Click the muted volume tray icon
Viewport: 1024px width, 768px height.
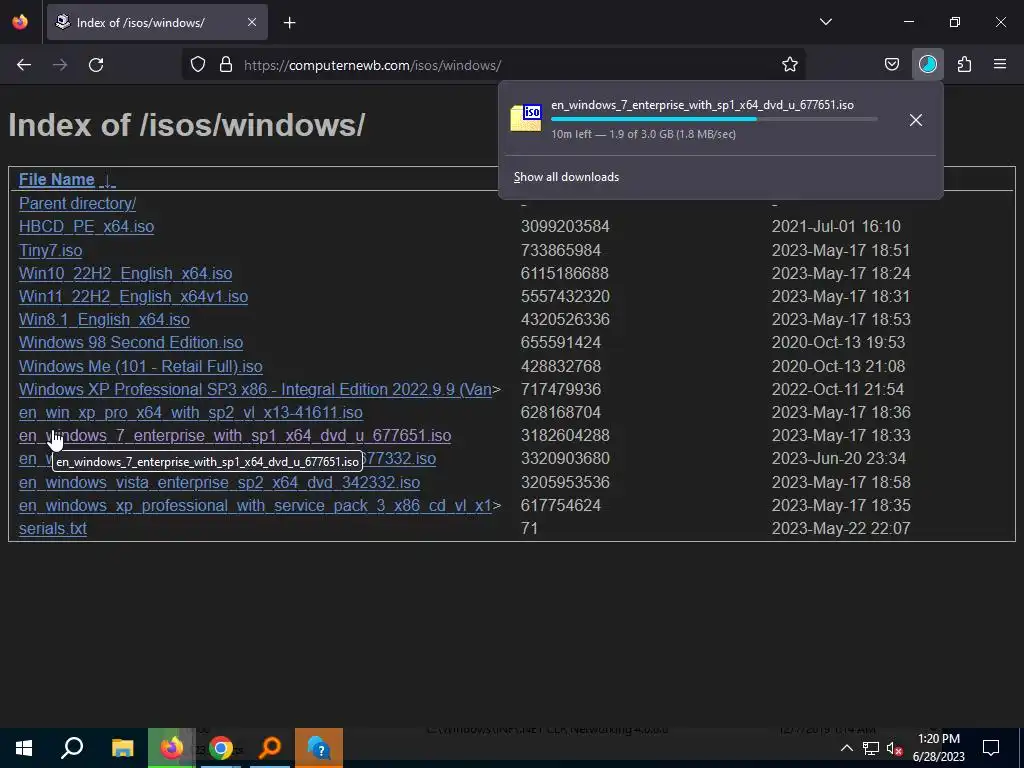pyautogui.click(x=894, y=748)
